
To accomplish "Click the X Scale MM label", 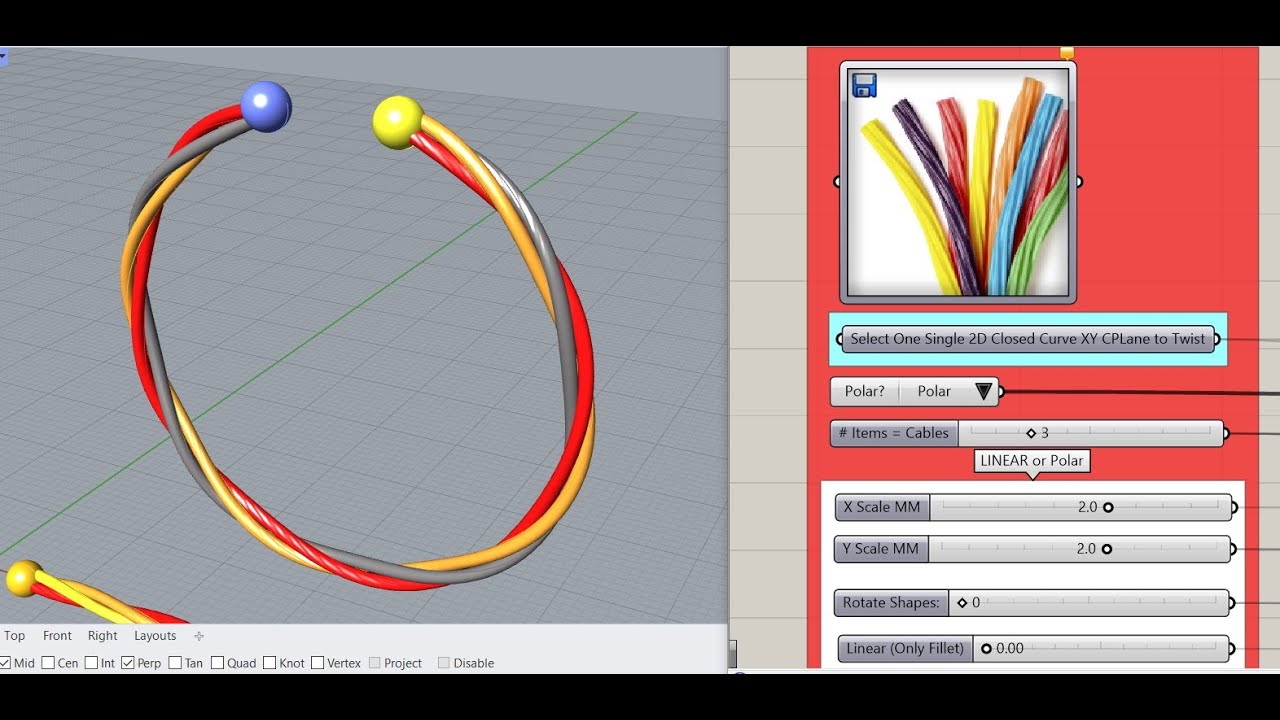I will coord(882,507).
